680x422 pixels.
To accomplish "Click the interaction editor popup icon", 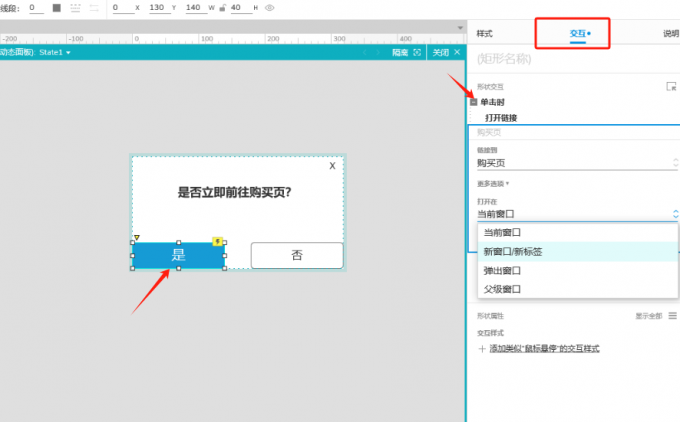I will click(672, 88).
